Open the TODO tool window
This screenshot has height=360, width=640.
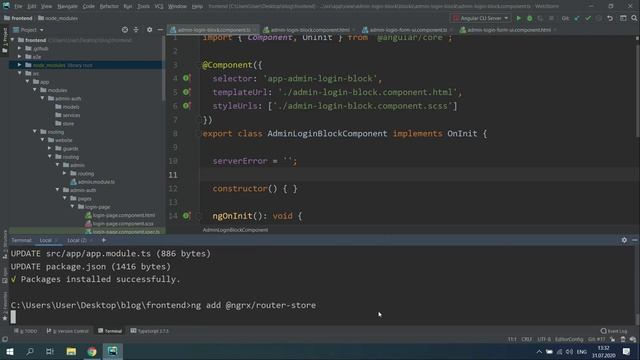(26, 331)
